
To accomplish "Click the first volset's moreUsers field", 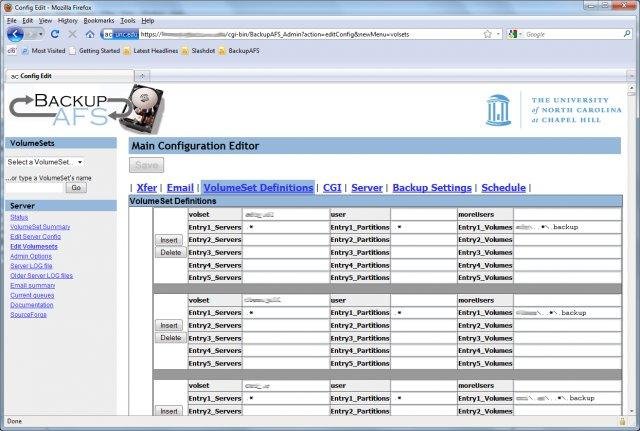I will pyautogui.click(x=567, y=214).
